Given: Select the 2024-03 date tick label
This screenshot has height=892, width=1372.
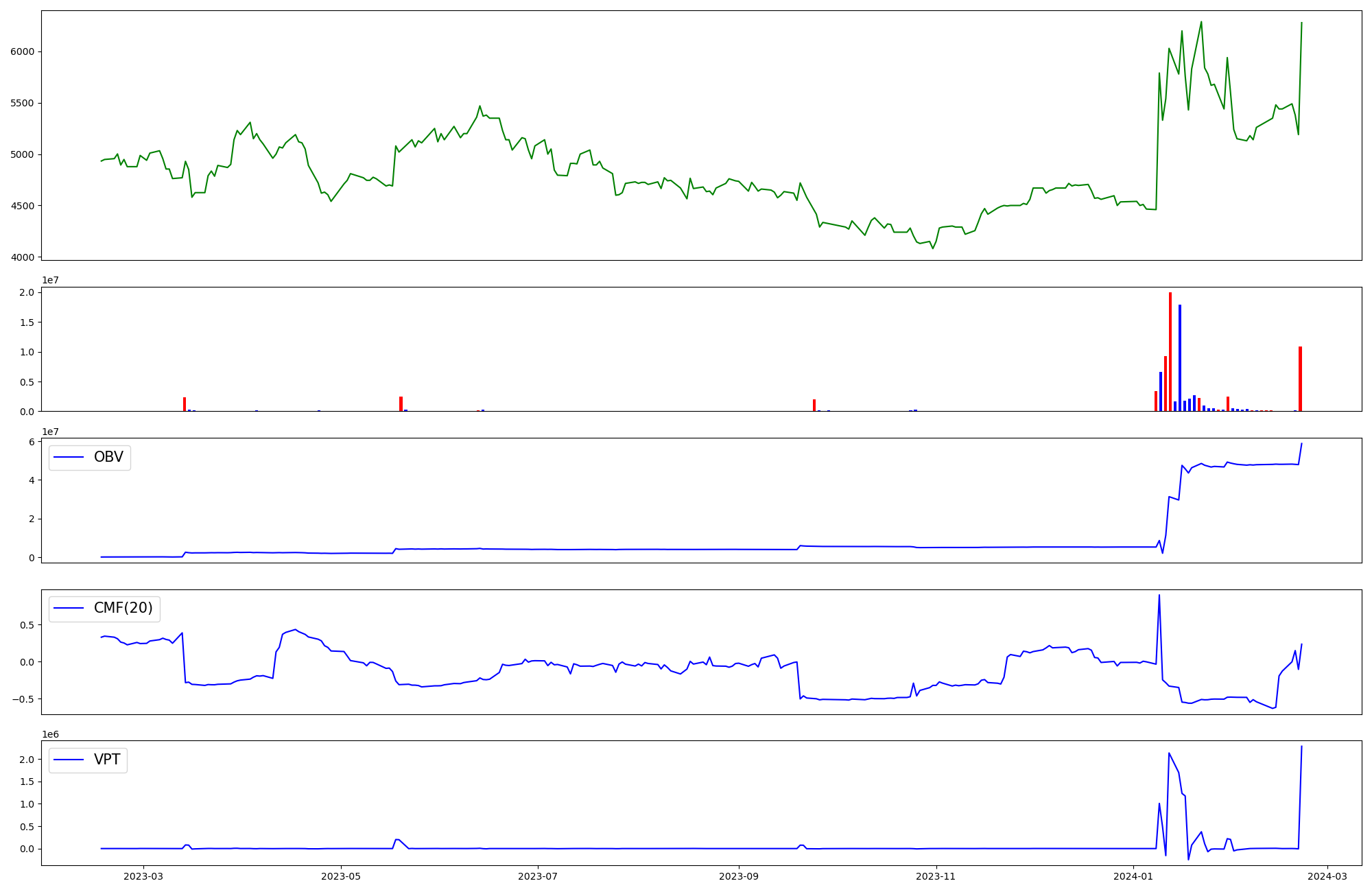Looking at the screenshot, I should click(x=1327, y=876).
